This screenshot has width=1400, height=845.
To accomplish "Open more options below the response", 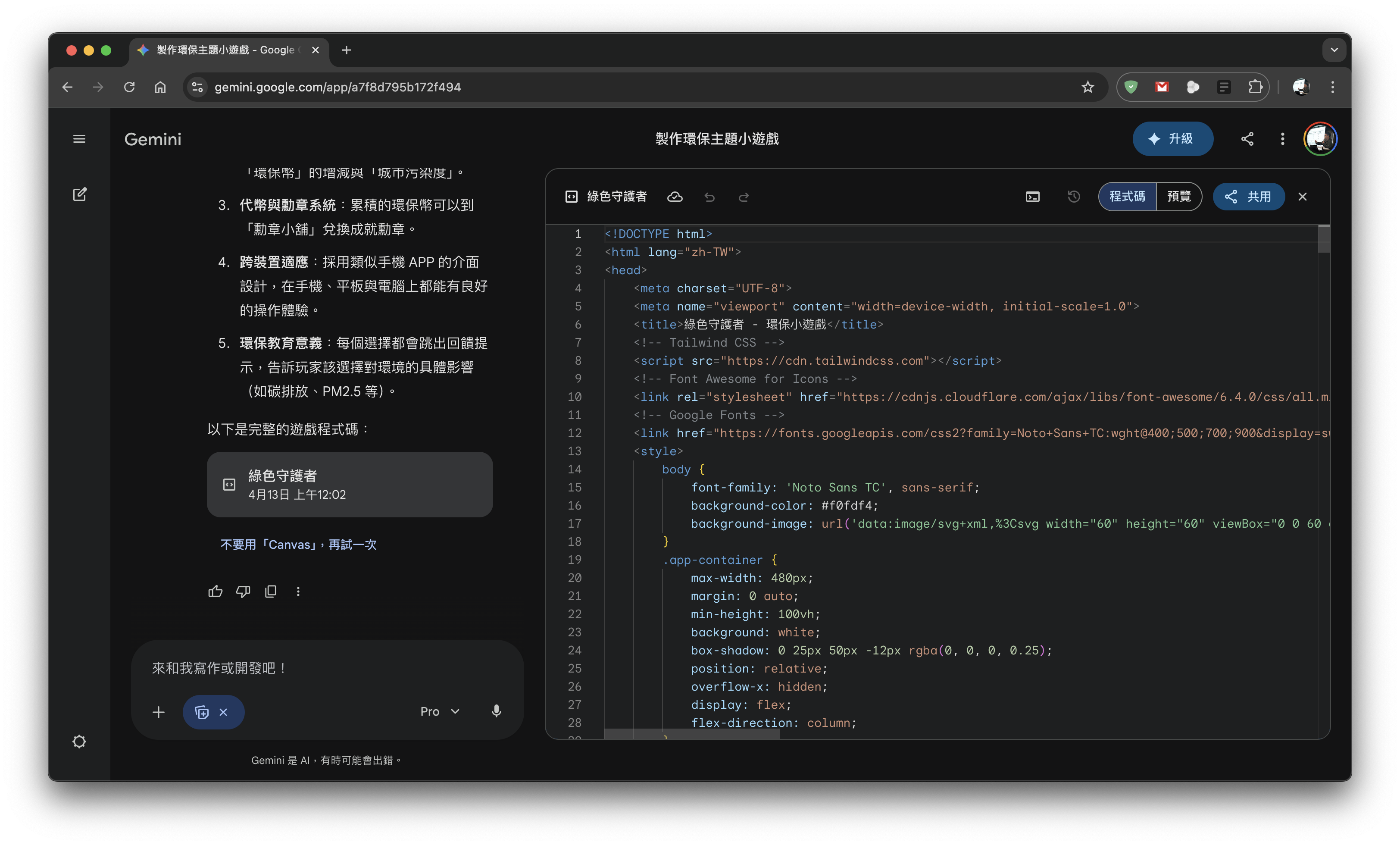I will pyautogui.click(x=298, y=591).
